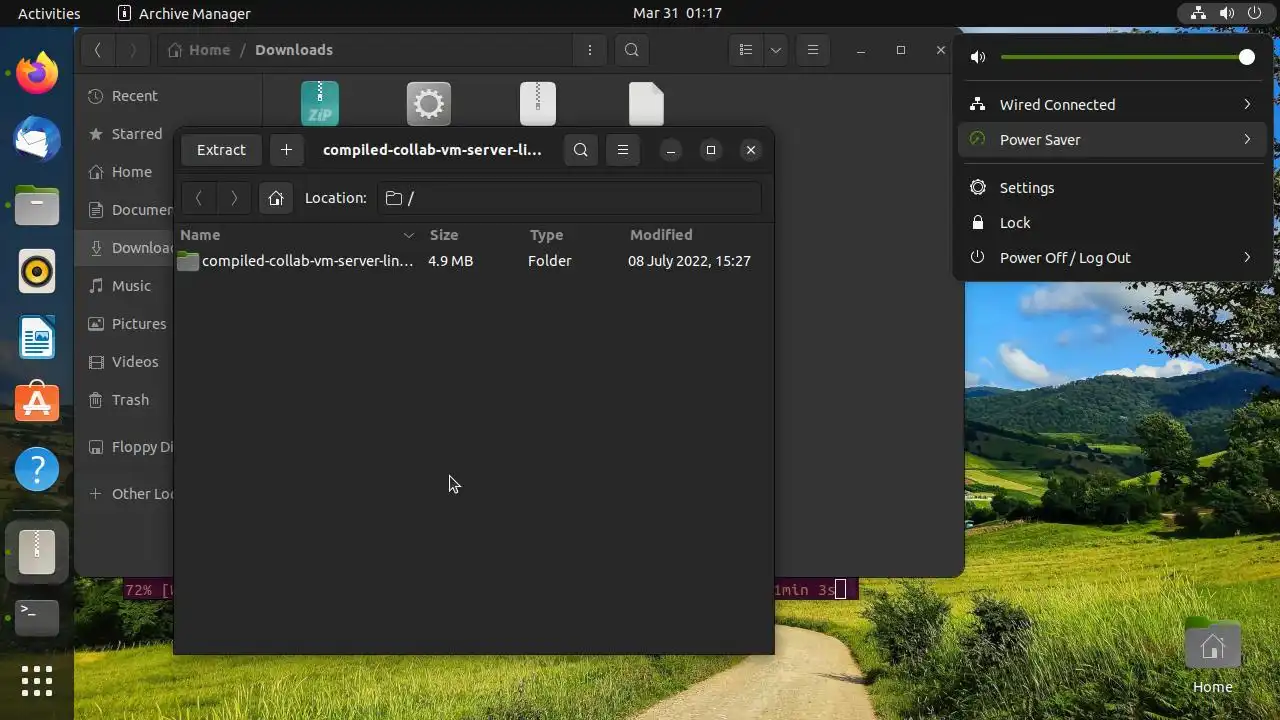Launch Rhythmbox from the dock
The width and height of the screenshot is (1280, 720).
click(37, 271)
